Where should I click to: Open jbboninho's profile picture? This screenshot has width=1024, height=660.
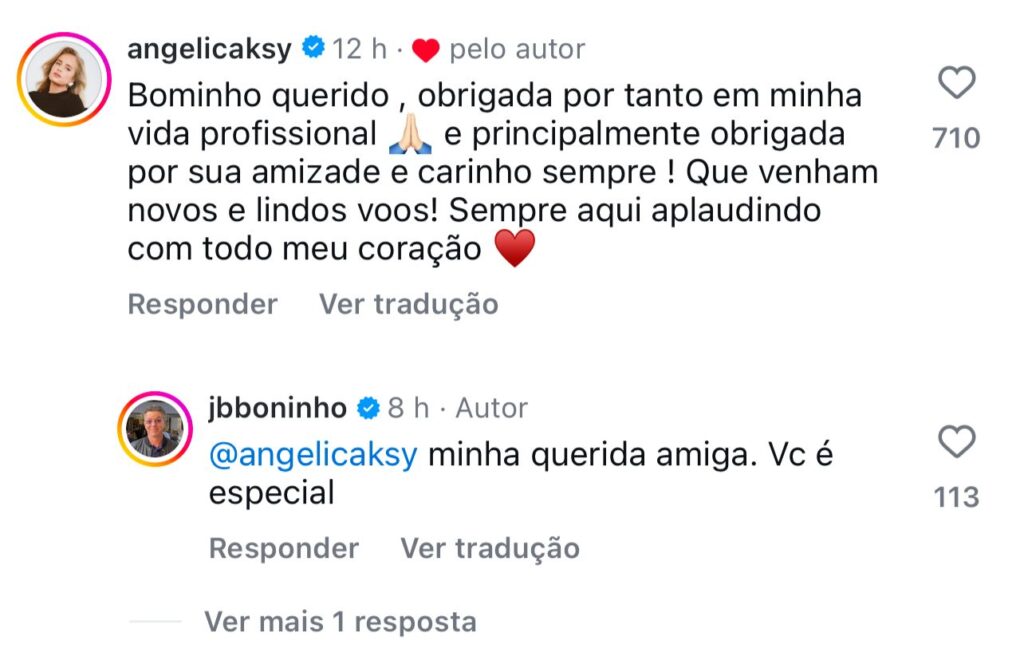153,429
